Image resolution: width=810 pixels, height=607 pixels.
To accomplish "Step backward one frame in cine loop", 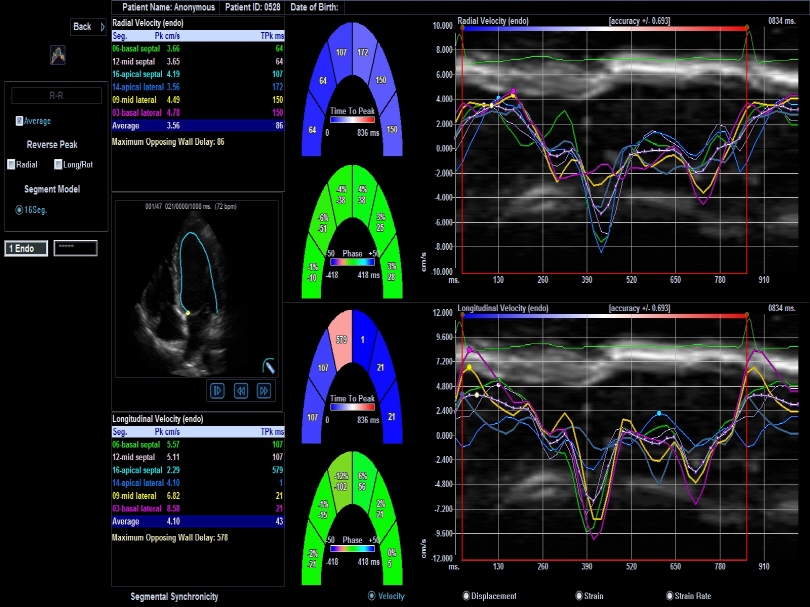I will 241,390.
